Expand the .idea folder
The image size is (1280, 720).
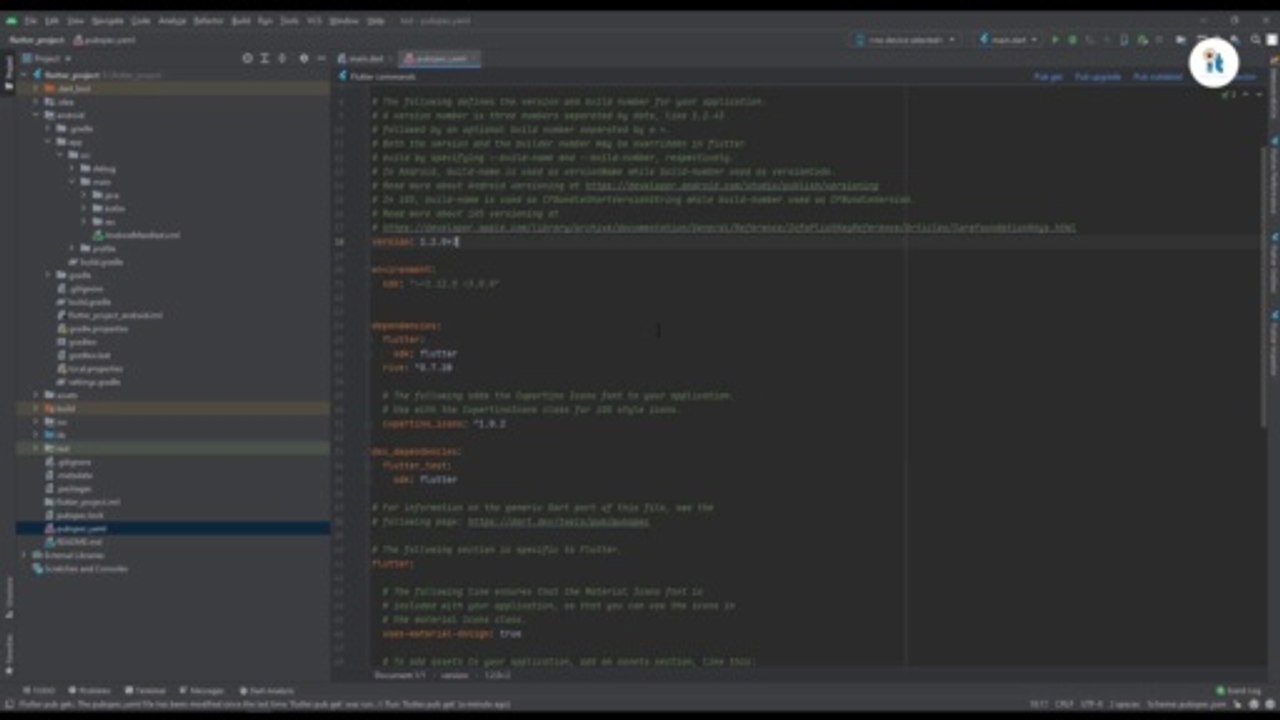(37, 102)
